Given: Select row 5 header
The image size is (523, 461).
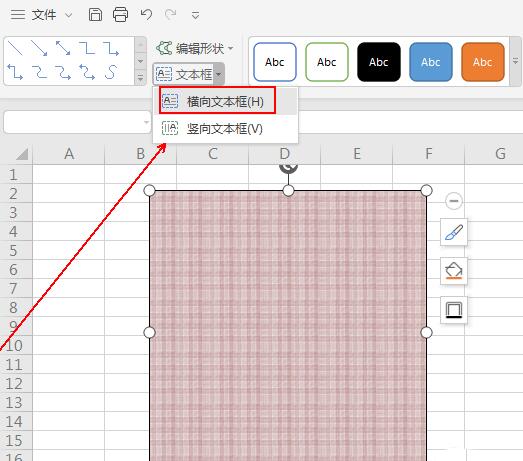Looking at the screenshot, I should [16, 250].
